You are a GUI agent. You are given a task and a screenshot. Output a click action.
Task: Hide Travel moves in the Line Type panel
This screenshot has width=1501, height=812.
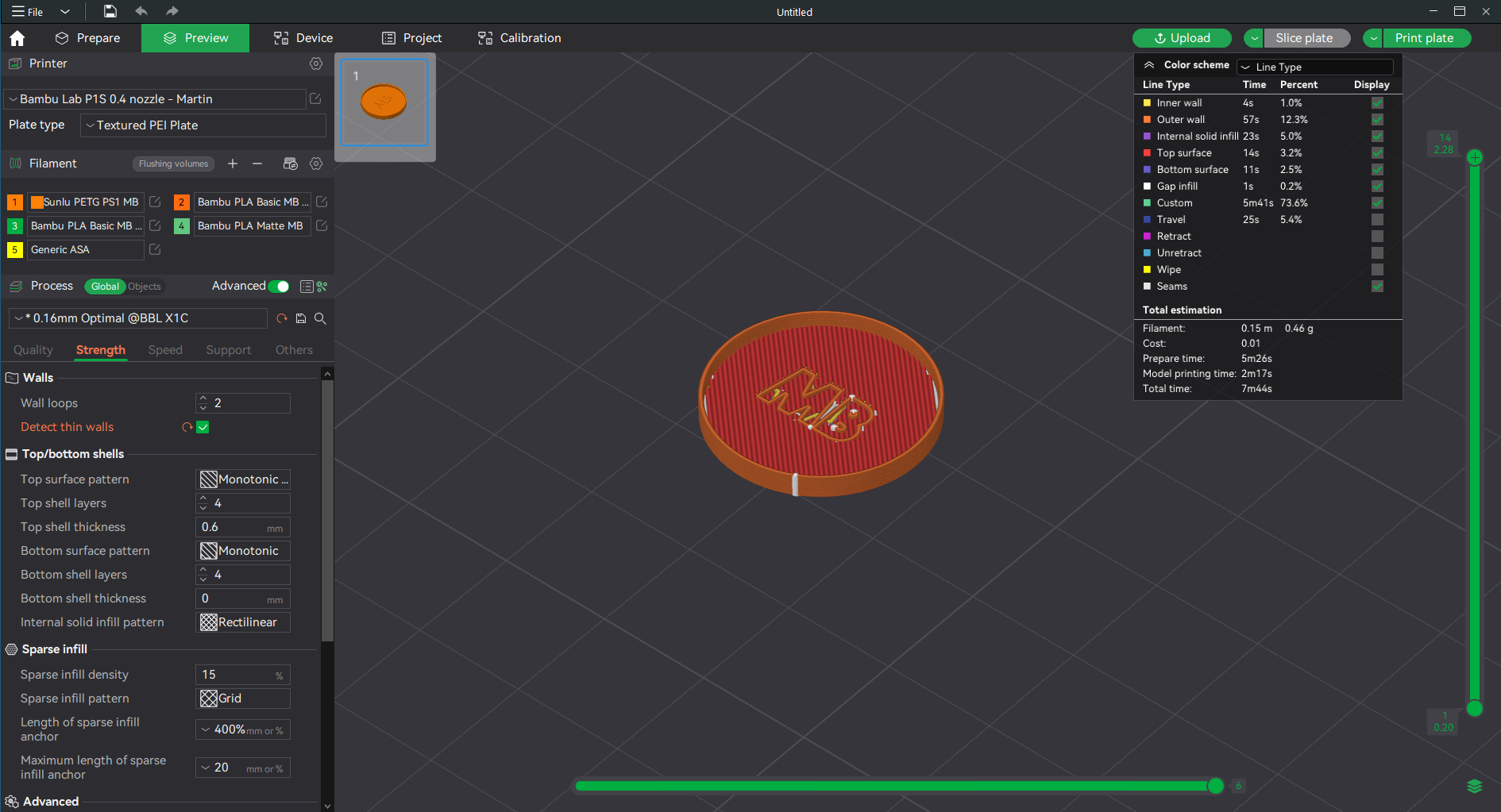(1376, 220)
